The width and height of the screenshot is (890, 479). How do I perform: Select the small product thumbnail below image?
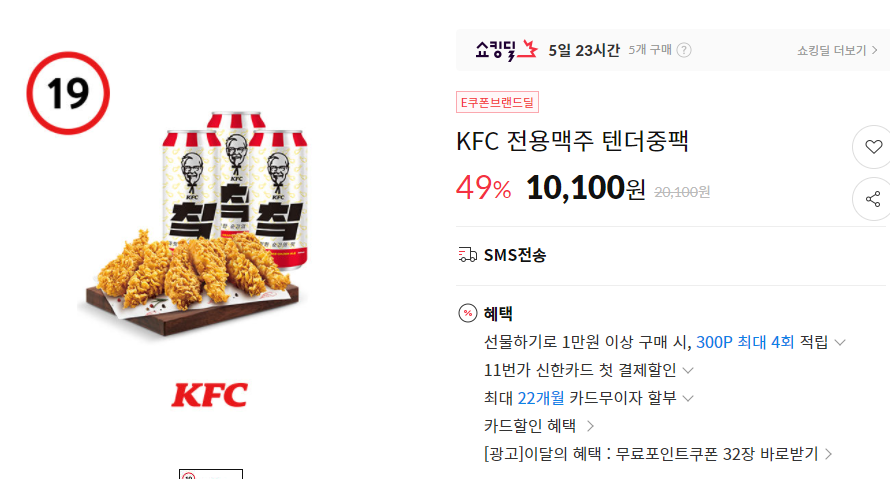(x=211, y=474)
